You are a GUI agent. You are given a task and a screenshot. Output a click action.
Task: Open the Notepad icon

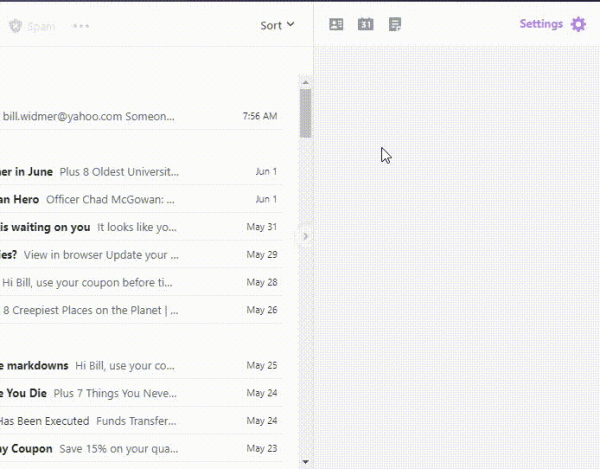395,24
